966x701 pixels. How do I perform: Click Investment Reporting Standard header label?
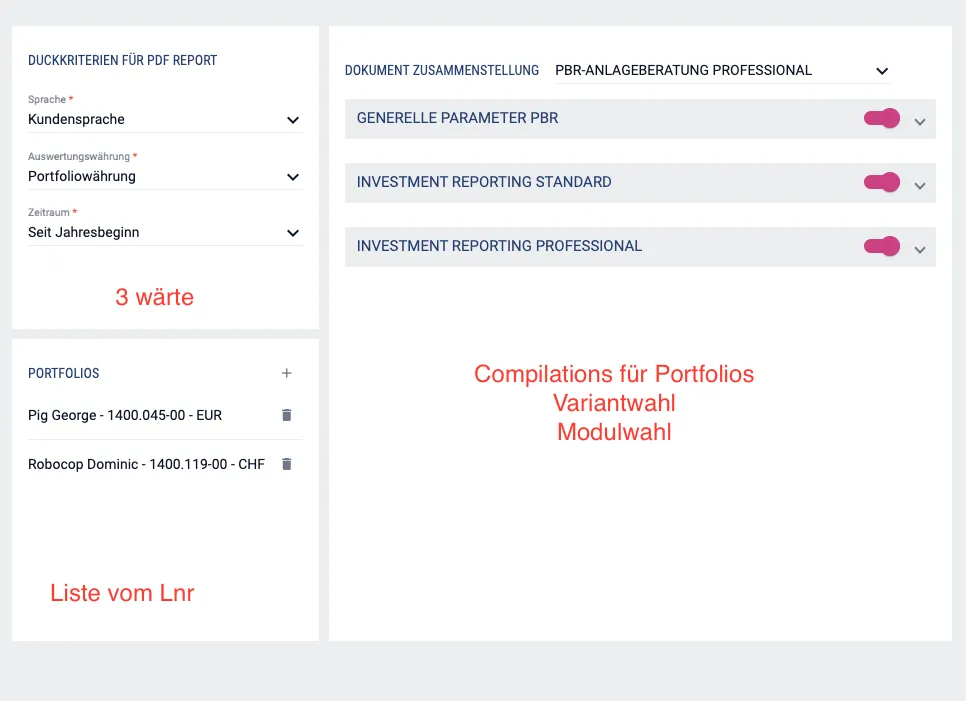point(484,182)
